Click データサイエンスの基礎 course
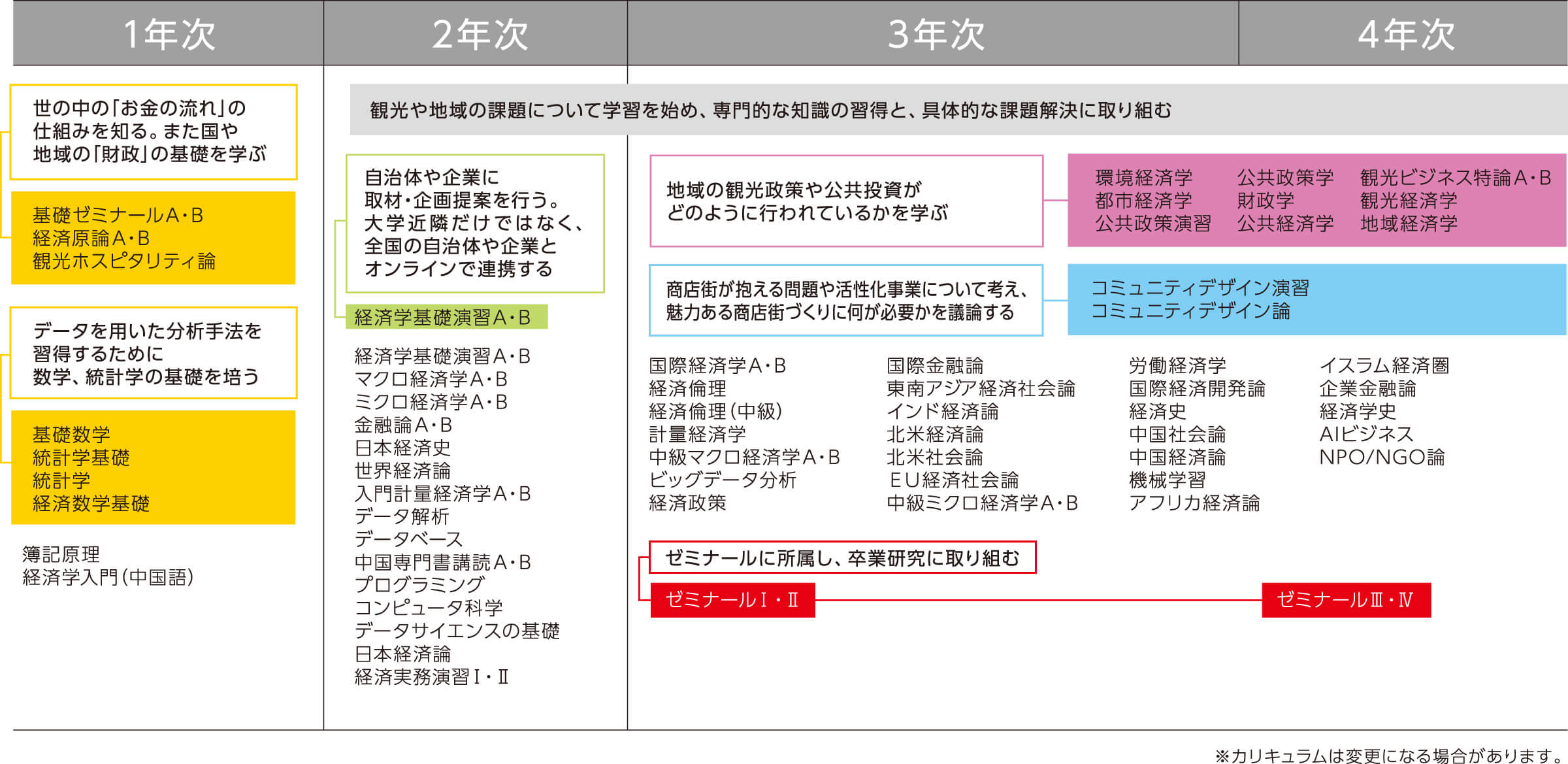The width and height of the screenshot is (1568, 764). [457, 631]
